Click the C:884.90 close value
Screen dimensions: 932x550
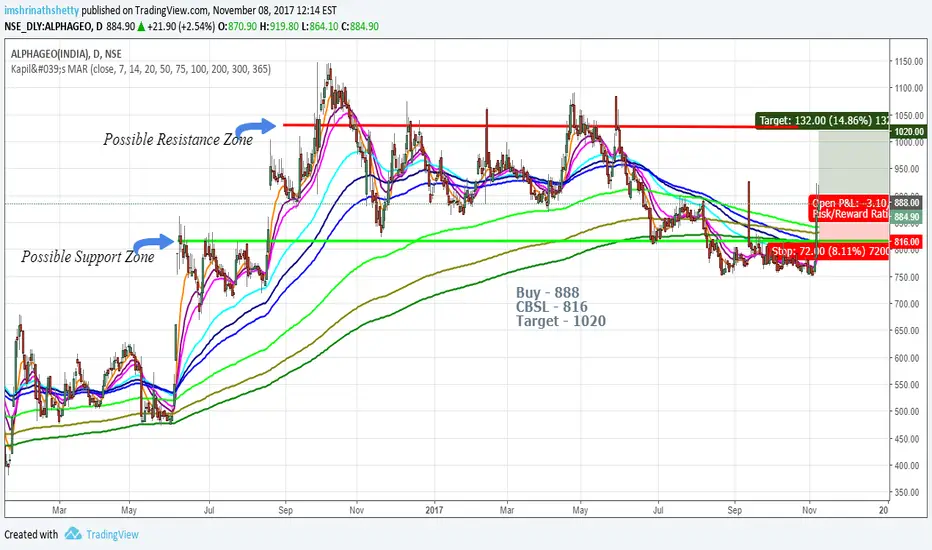[360, 26]
